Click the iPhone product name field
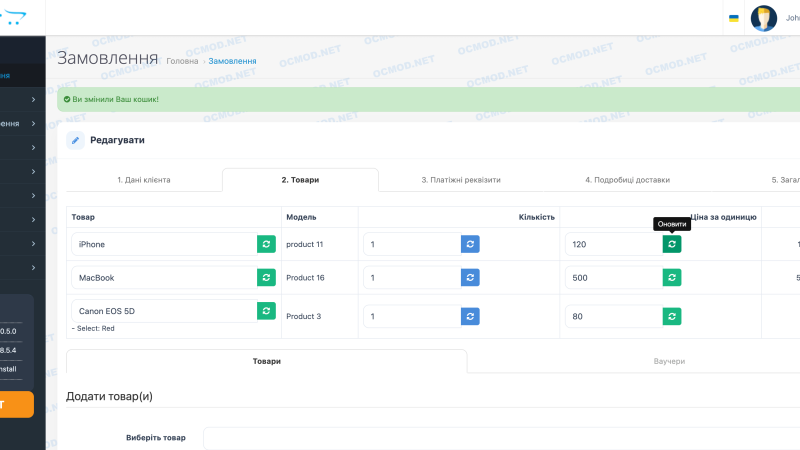The width and height of the screenshot is (800, 450). click(164, 244)
